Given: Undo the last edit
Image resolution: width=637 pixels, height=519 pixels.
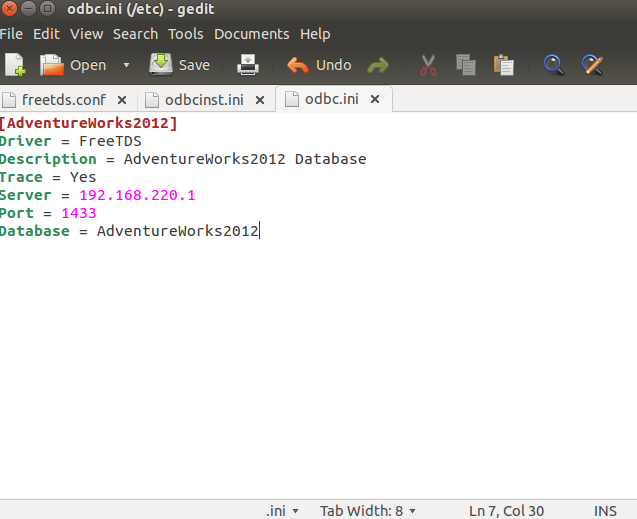Looking at the screenshot, I should [x=319, y=65].
